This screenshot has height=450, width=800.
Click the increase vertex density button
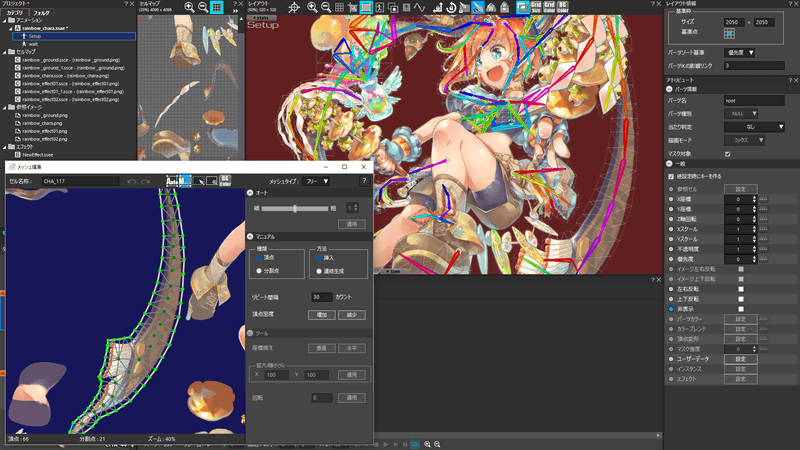(x=321, y=315)
